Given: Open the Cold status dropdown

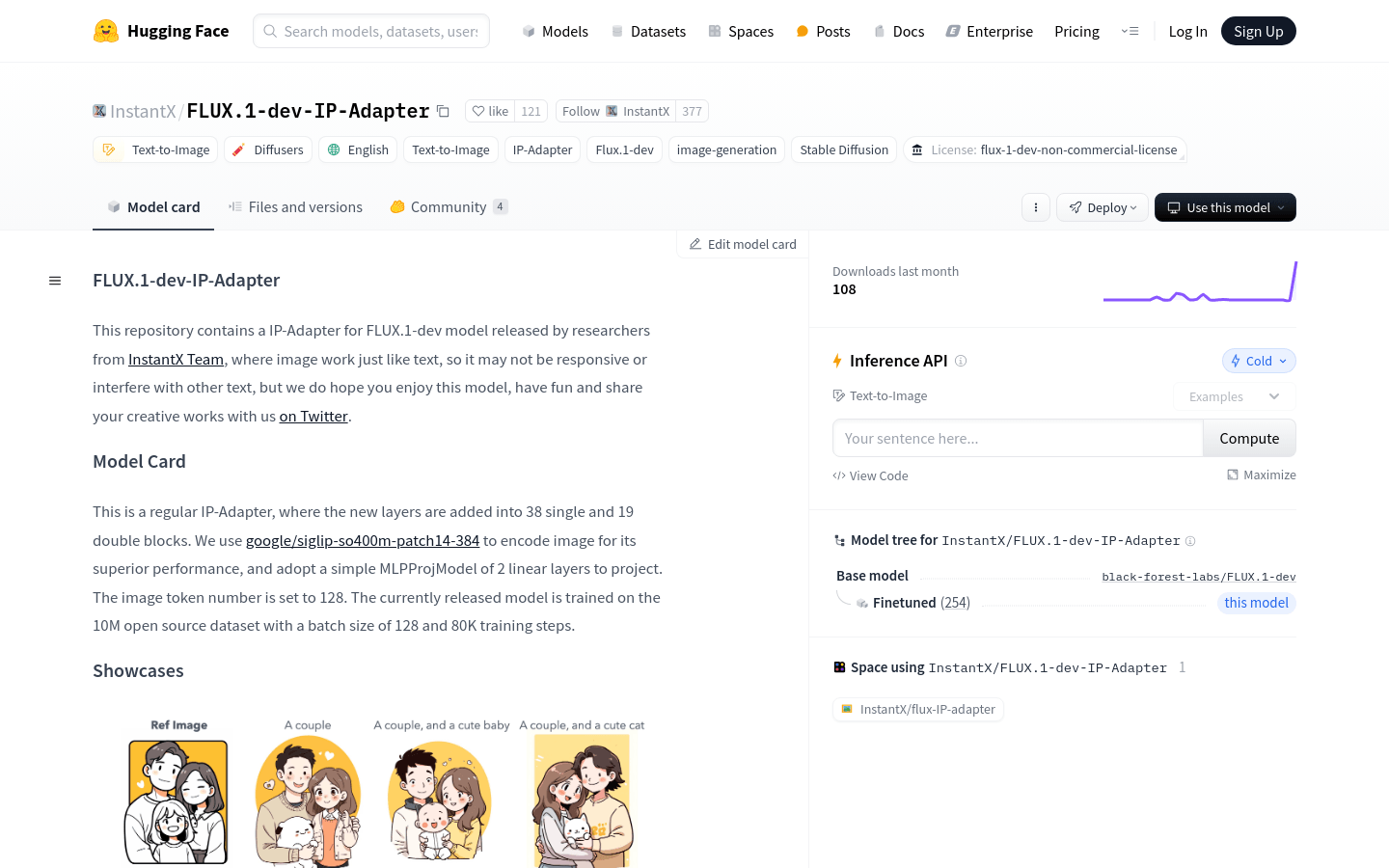Looking at the screenshot, I should [1259, 361].
